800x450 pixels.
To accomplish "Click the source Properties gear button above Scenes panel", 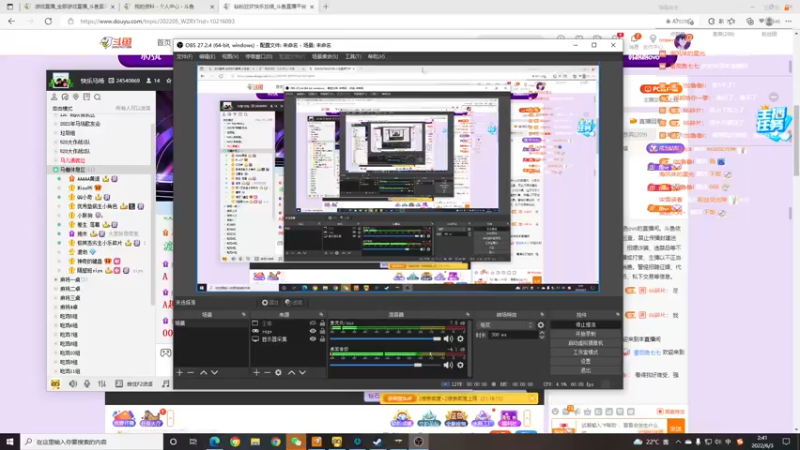I will (270, 303).
